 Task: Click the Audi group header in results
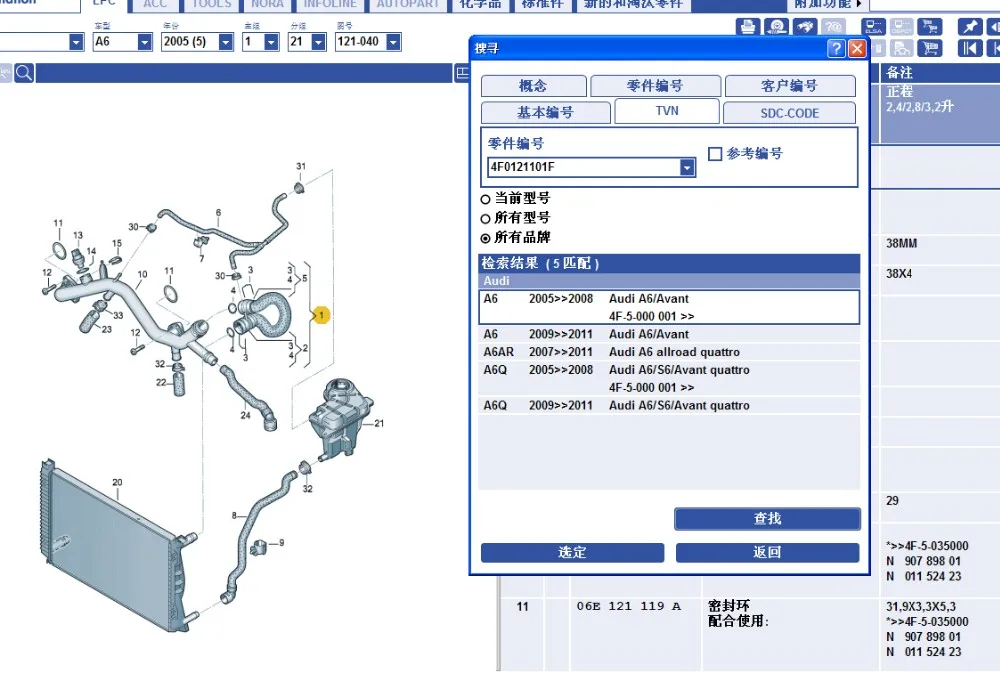(669, 281)
